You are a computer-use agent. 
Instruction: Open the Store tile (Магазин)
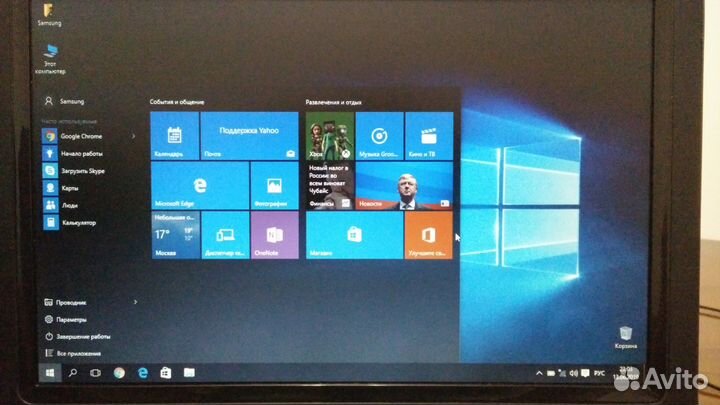tap(354, 235)
